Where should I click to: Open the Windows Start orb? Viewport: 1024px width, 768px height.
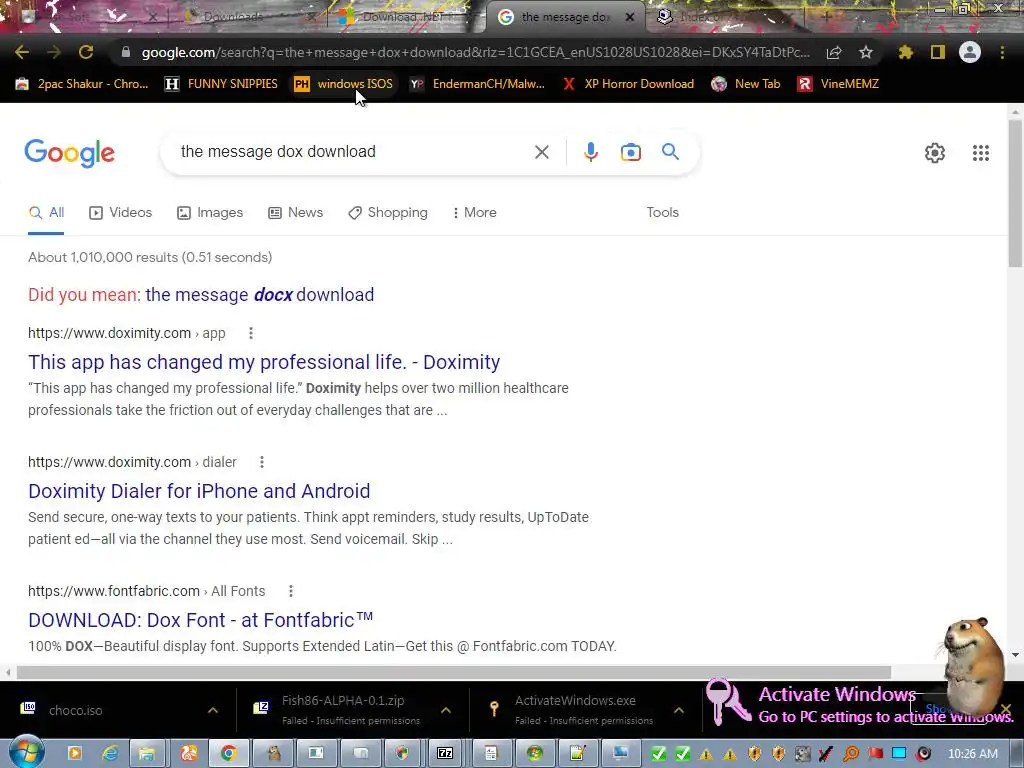point(25,752)
